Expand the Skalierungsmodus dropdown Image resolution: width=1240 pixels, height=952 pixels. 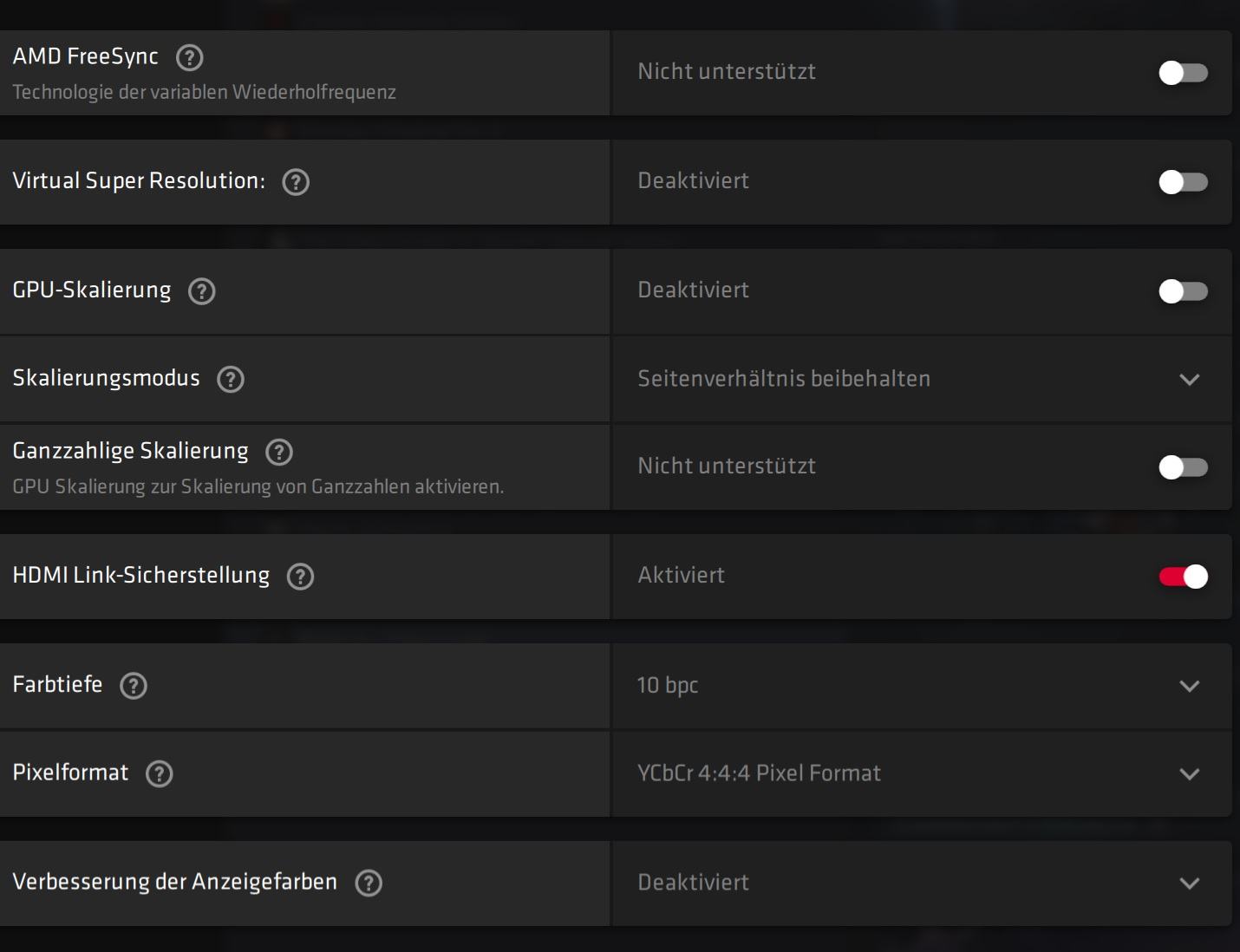pyautogui.click(x=1189, y=380)
